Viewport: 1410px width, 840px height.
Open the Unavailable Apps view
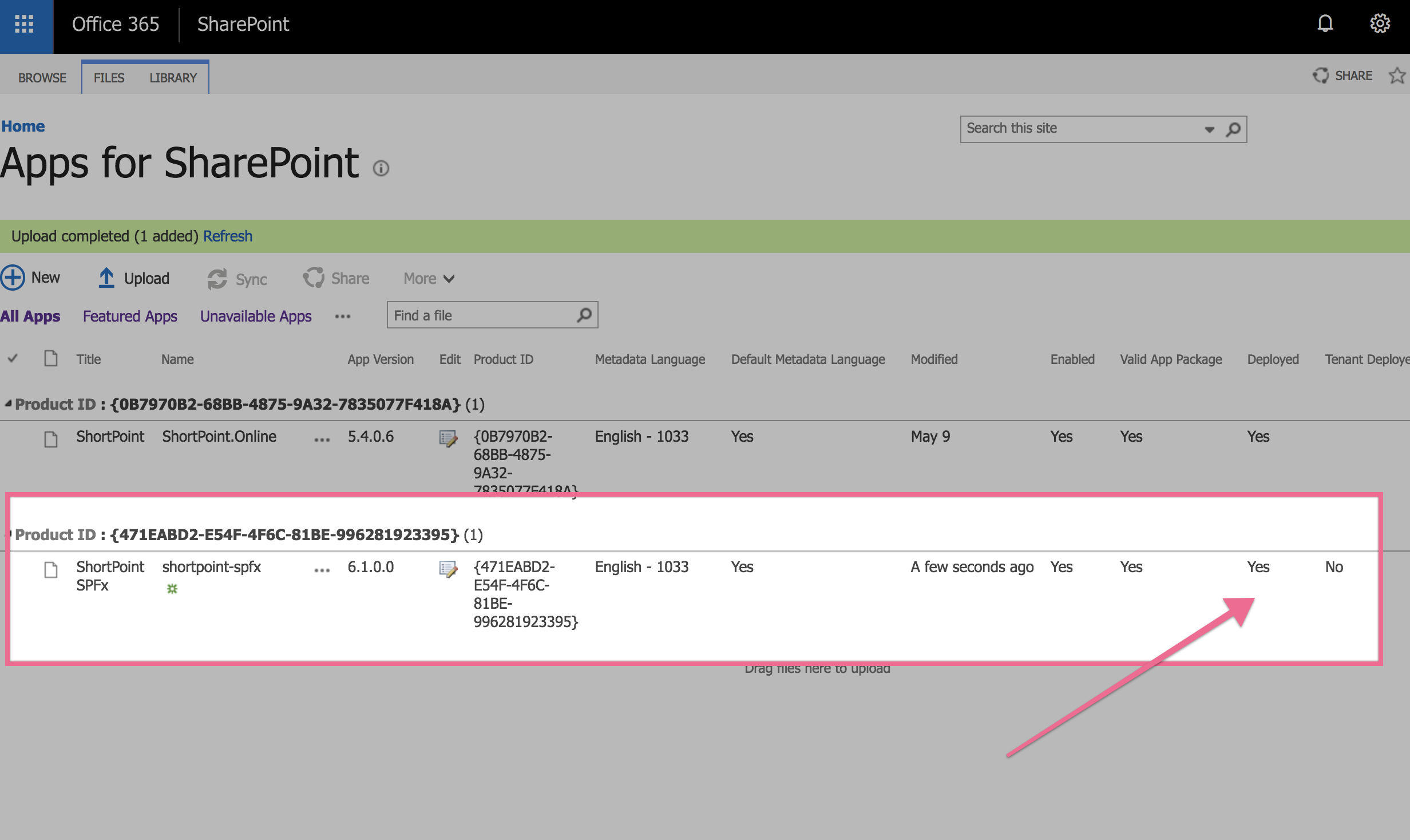(x=256, y=316)
